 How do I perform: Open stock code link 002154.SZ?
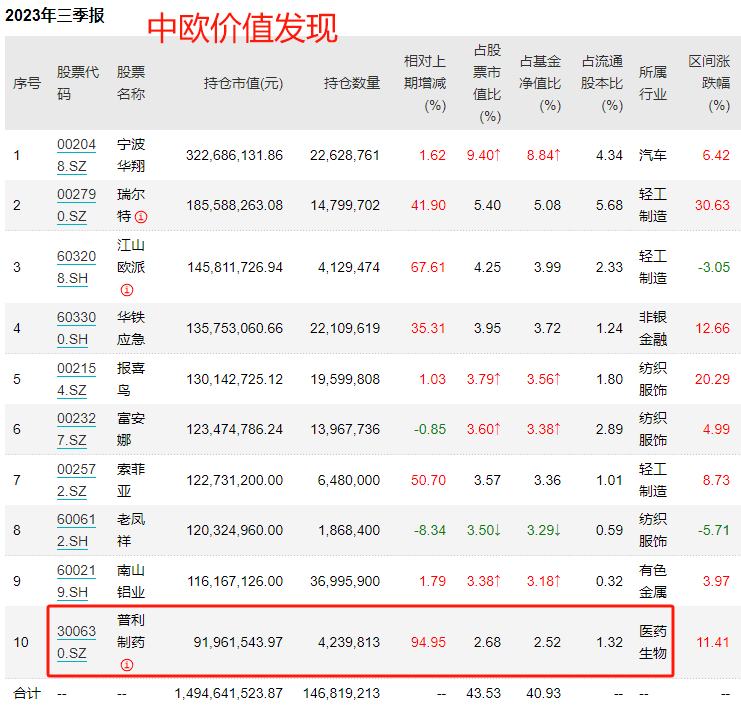pyautogui.click(x=76, y=379)
